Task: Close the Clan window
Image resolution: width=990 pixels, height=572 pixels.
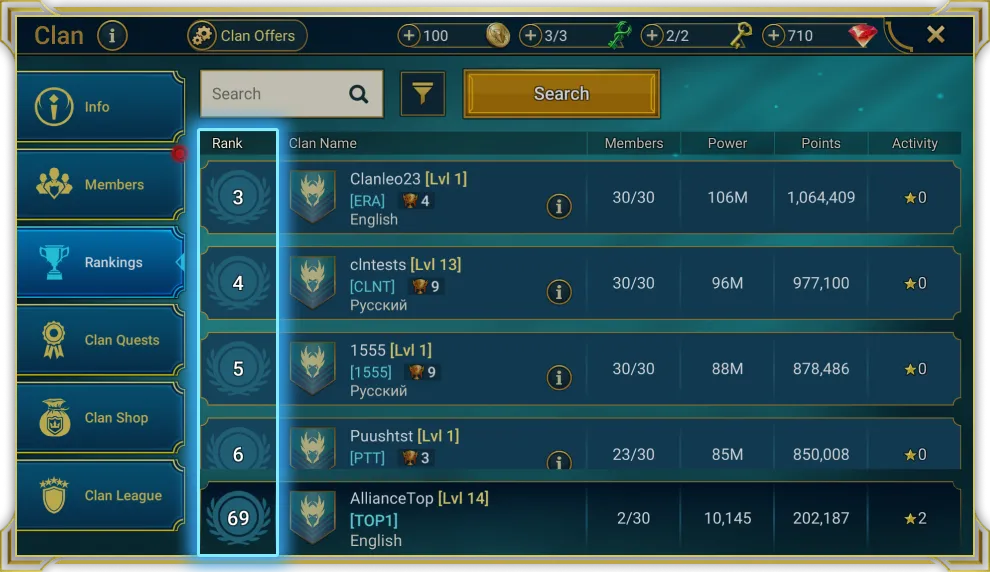Action: [936, 34]
